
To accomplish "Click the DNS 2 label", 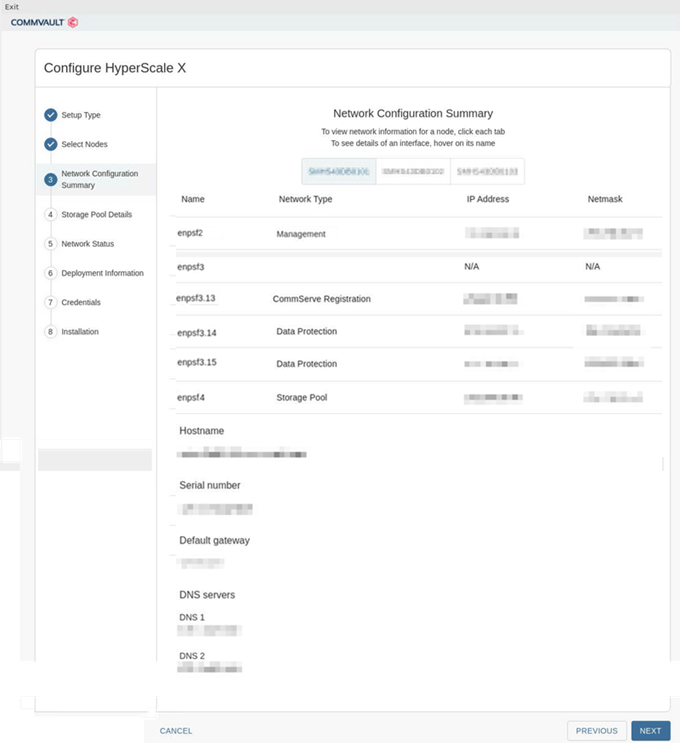I will pos(192,656).
